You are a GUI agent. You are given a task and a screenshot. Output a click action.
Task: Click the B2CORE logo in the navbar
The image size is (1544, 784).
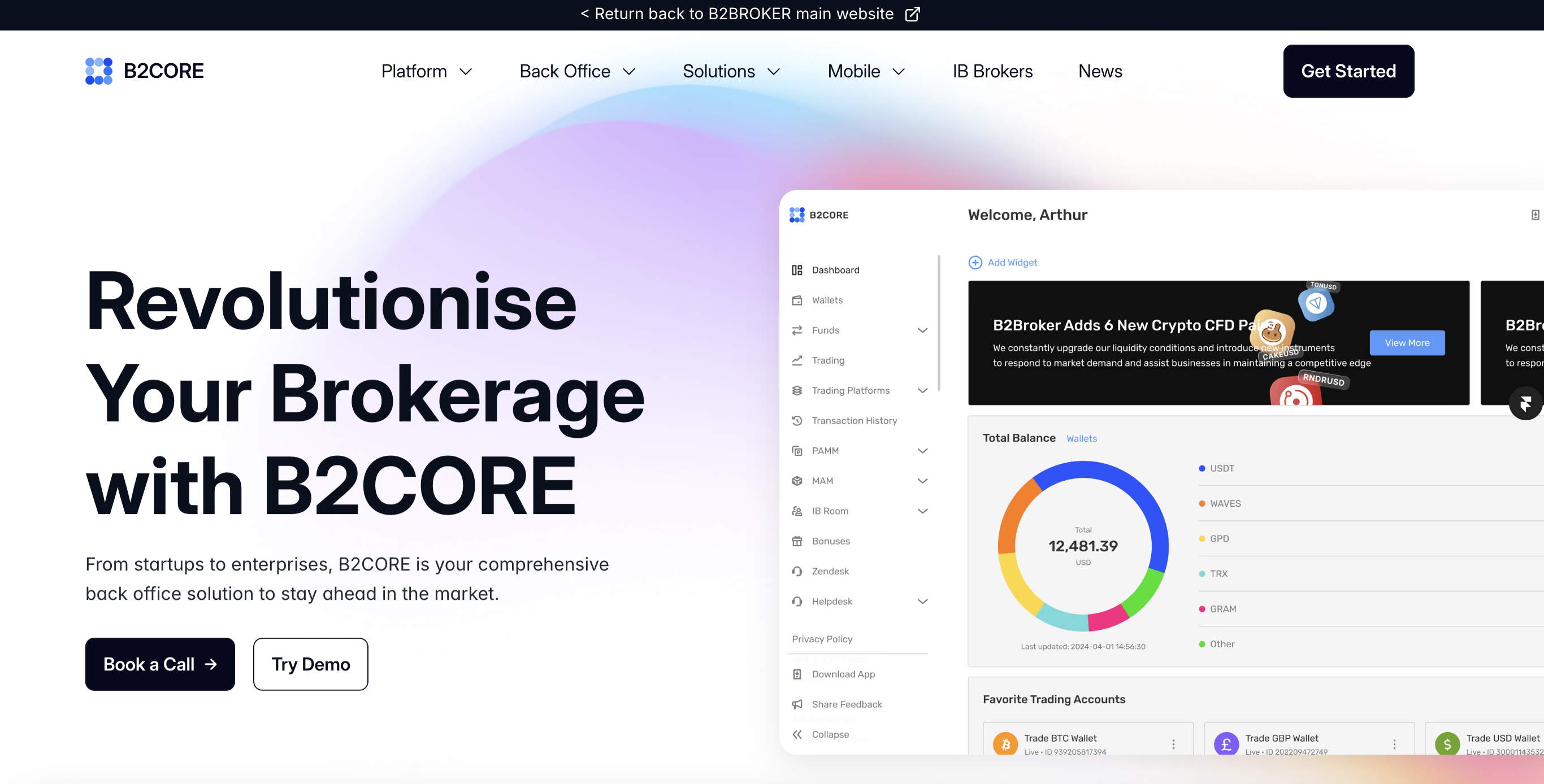144,71
